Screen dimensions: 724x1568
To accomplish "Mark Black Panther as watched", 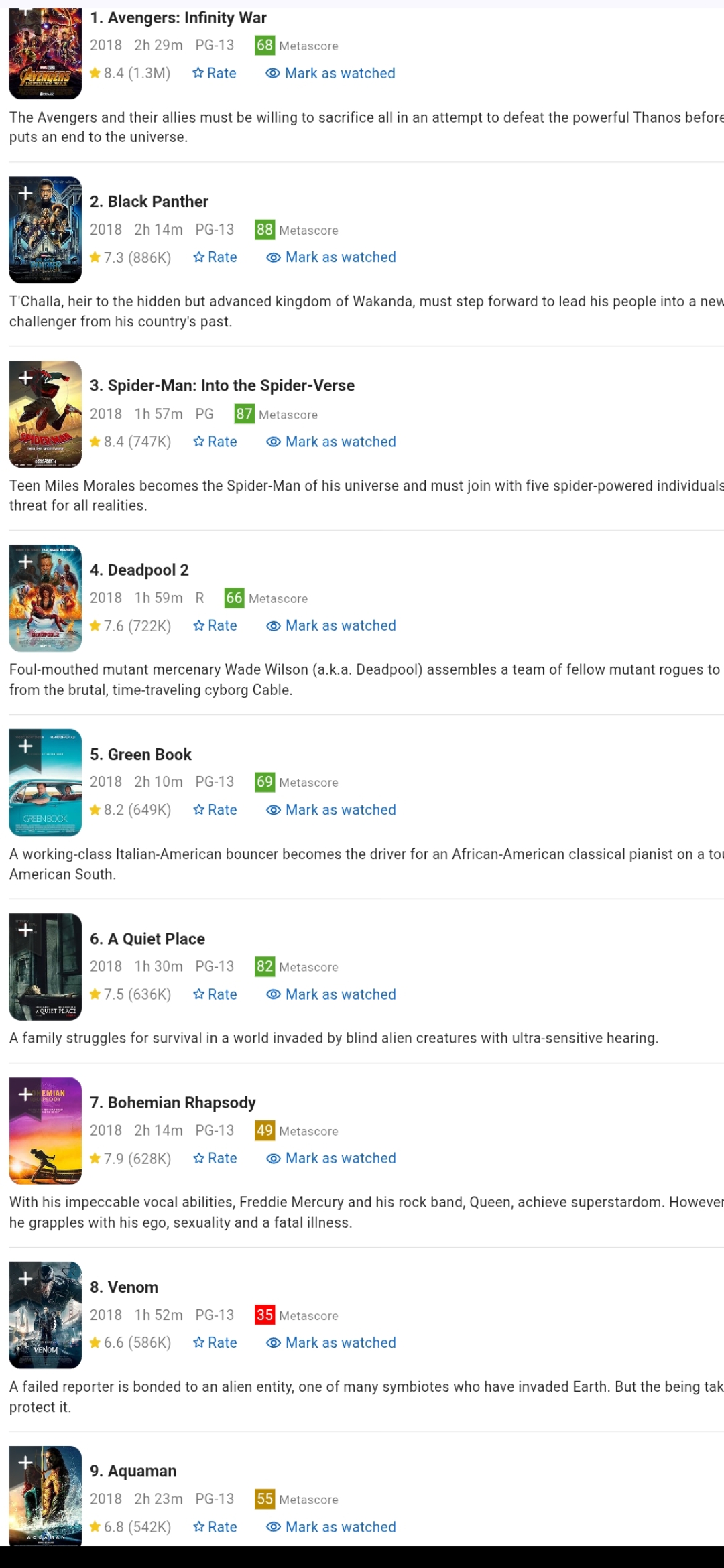I will [x=331, y=257].
